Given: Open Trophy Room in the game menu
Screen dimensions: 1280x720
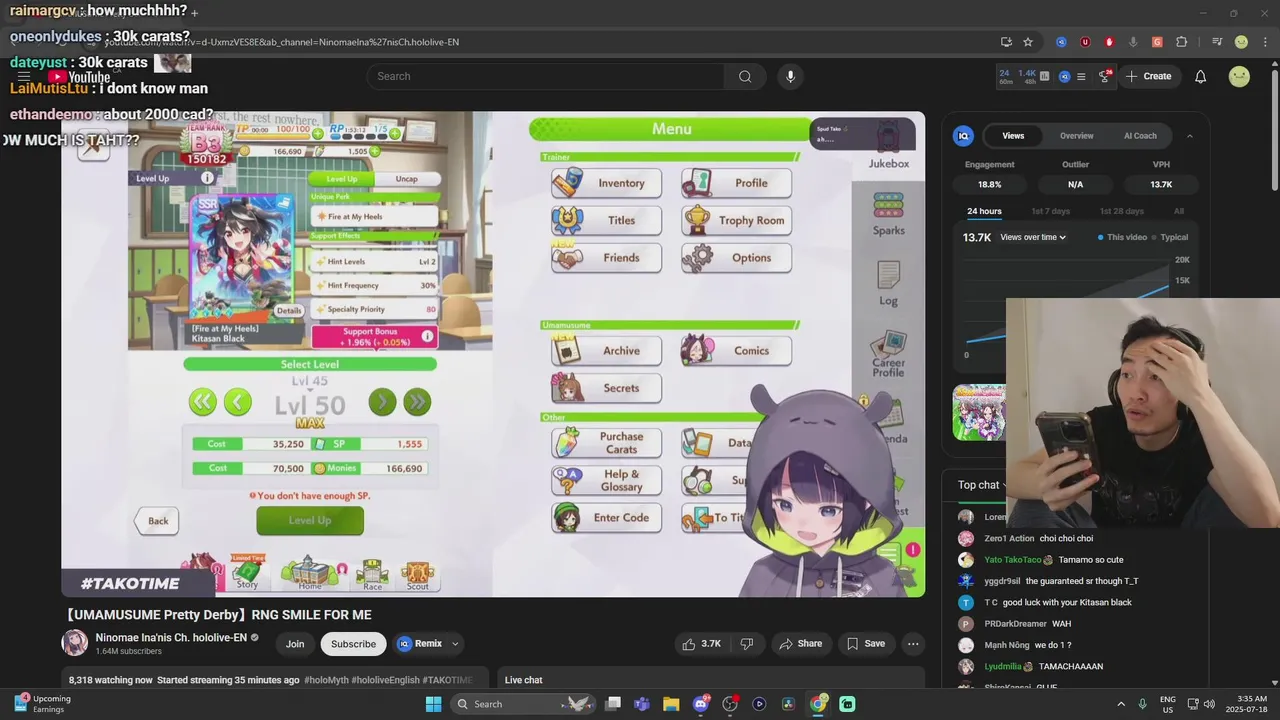Looking at the screenshot, I should pyautogui.click(x=737, y=220).
